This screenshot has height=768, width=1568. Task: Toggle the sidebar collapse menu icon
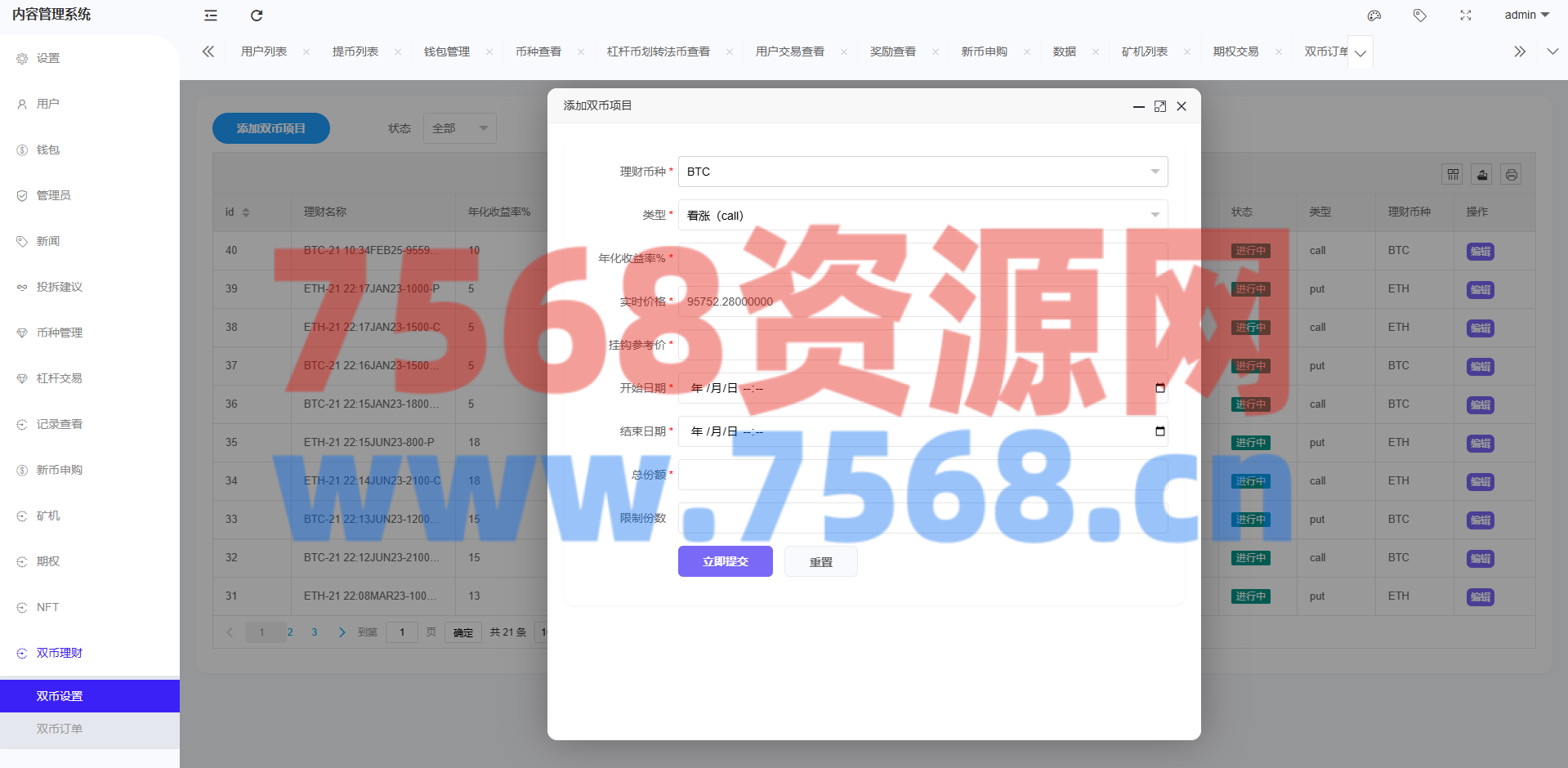tap(211, 16)
